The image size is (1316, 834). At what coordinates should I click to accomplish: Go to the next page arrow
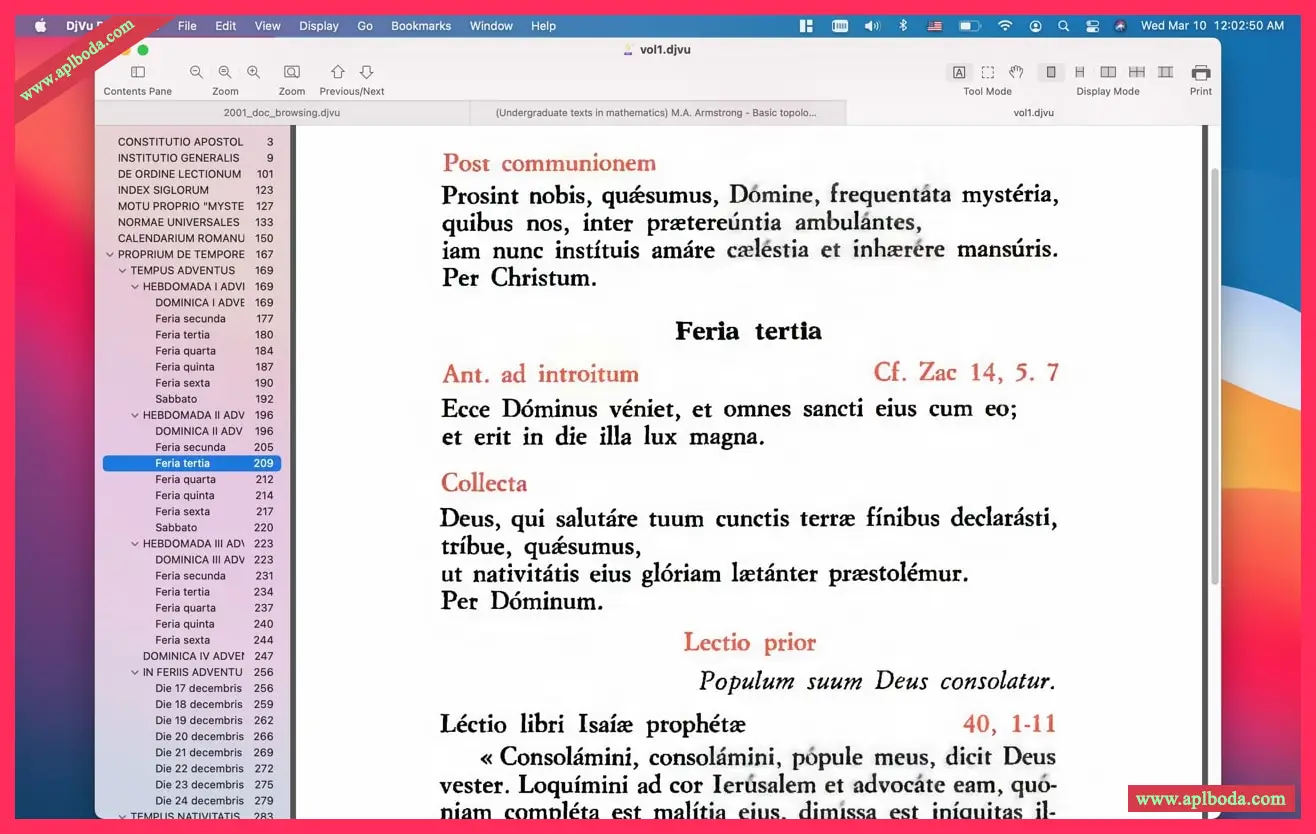point(366,72)
